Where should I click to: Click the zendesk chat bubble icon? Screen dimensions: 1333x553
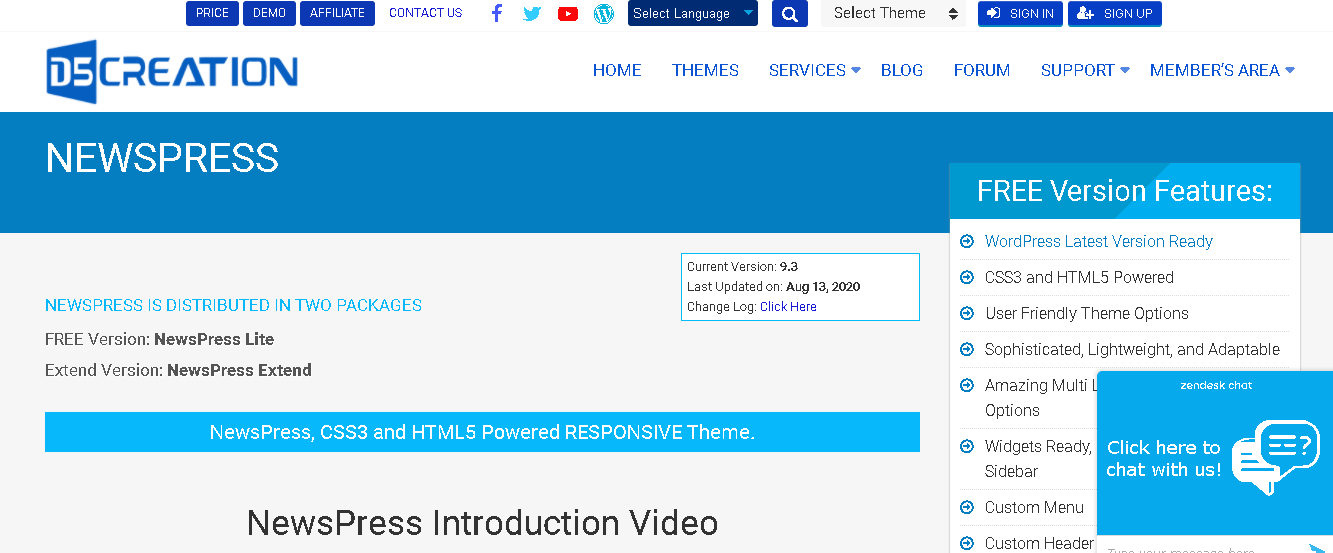coord(1275,457)
